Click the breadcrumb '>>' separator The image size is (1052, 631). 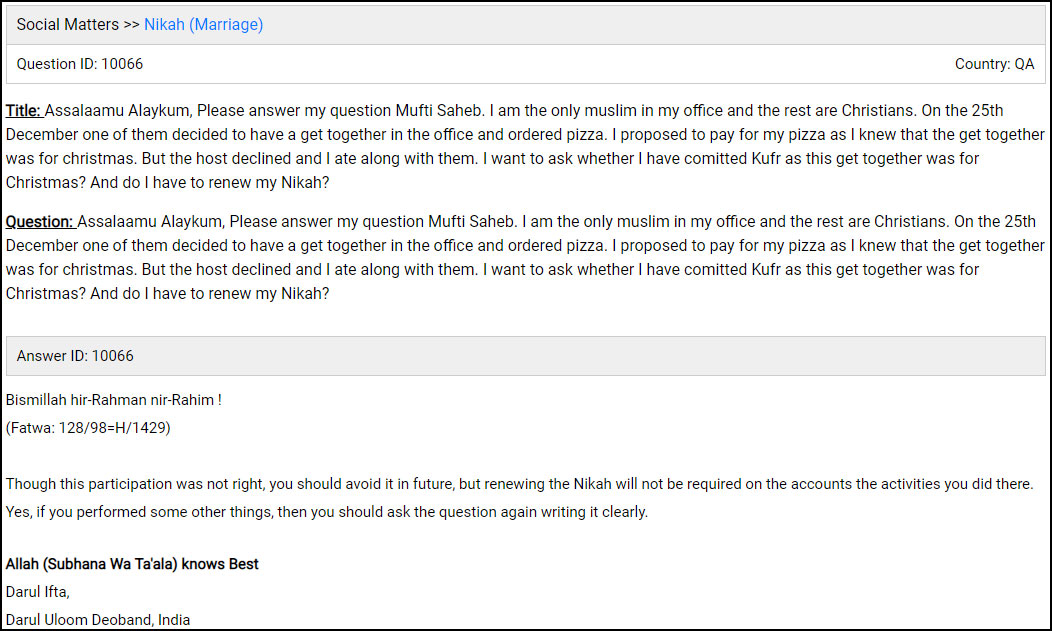(x=130, y=25)
